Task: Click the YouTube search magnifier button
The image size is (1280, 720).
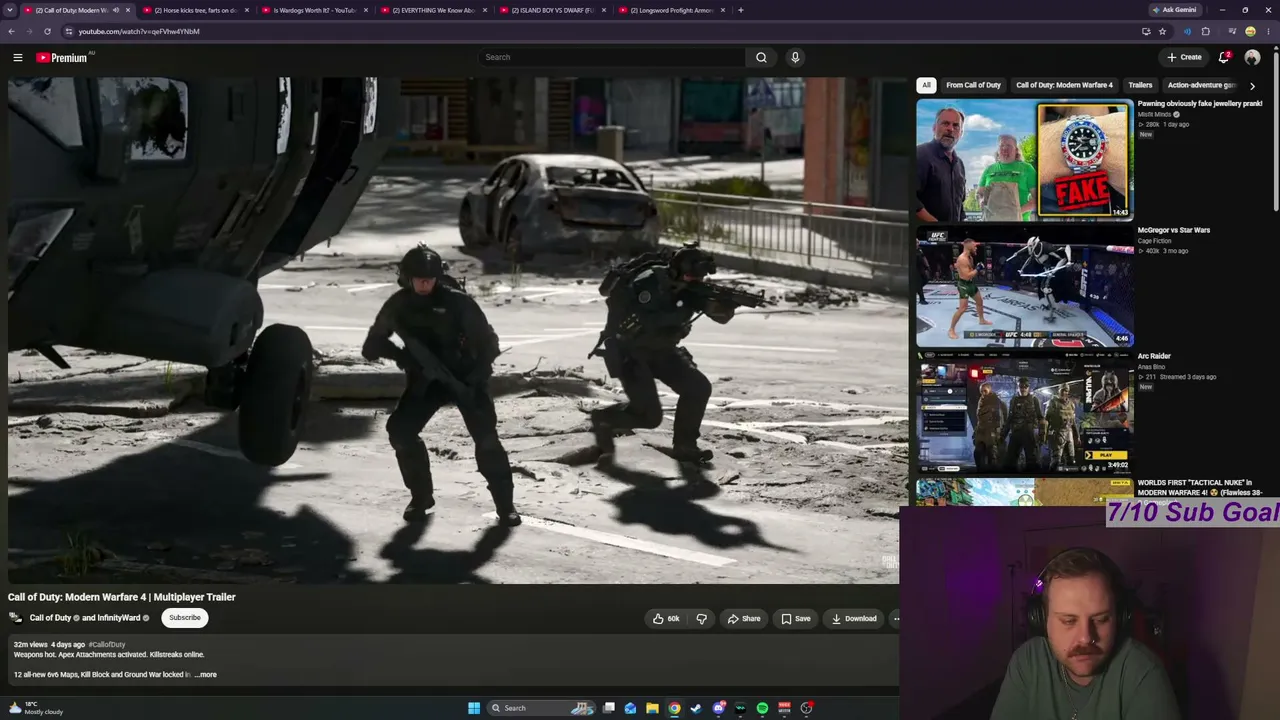Action: point(761,57)
